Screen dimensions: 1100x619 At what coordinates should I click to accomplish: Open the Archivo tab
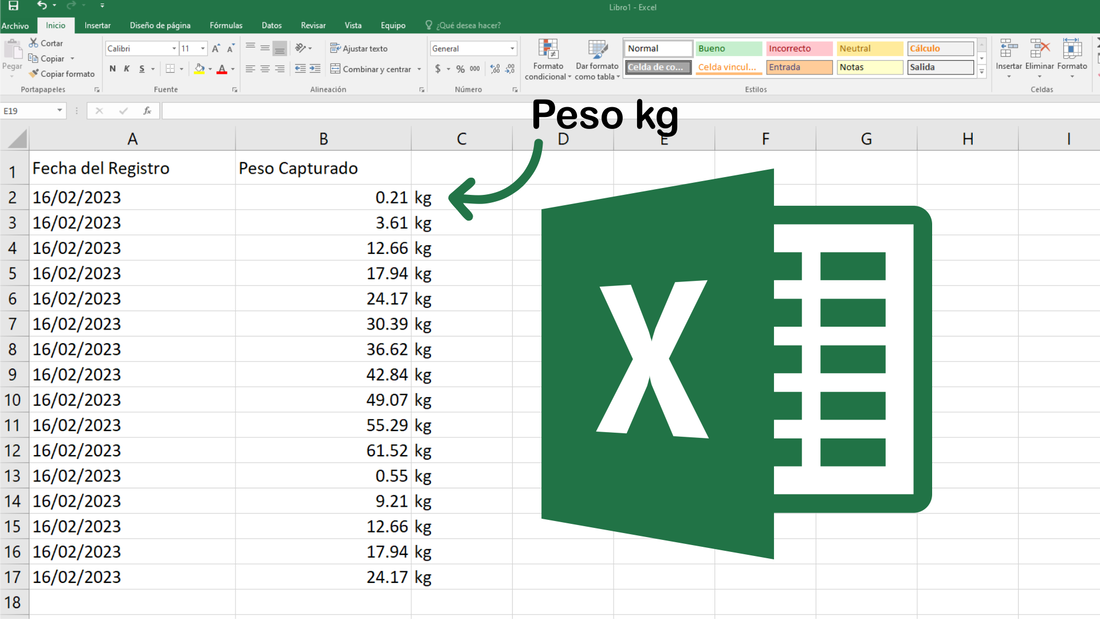coord(15,25)
